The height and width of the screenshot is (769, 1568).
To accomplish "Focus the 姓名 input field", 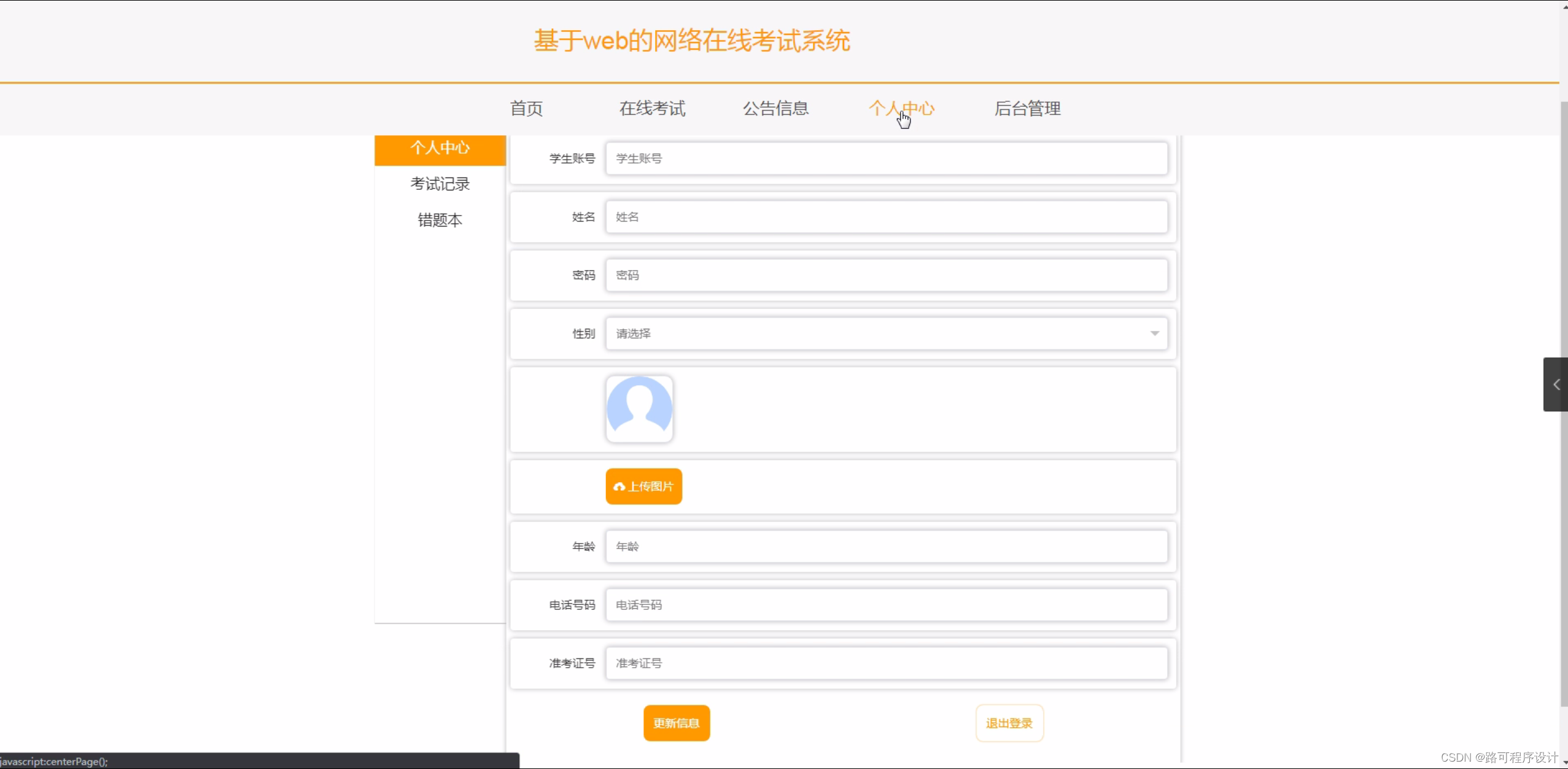I will point(887,217).
